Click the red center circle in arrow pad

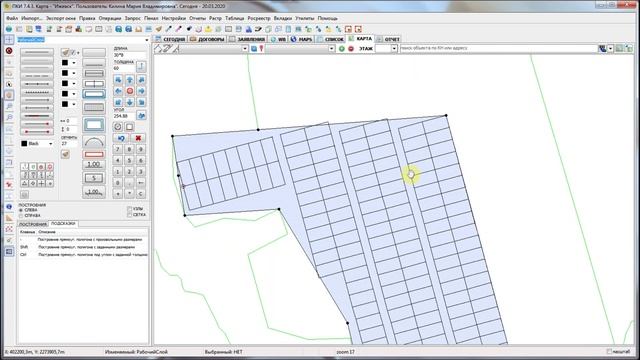[130, 91]
